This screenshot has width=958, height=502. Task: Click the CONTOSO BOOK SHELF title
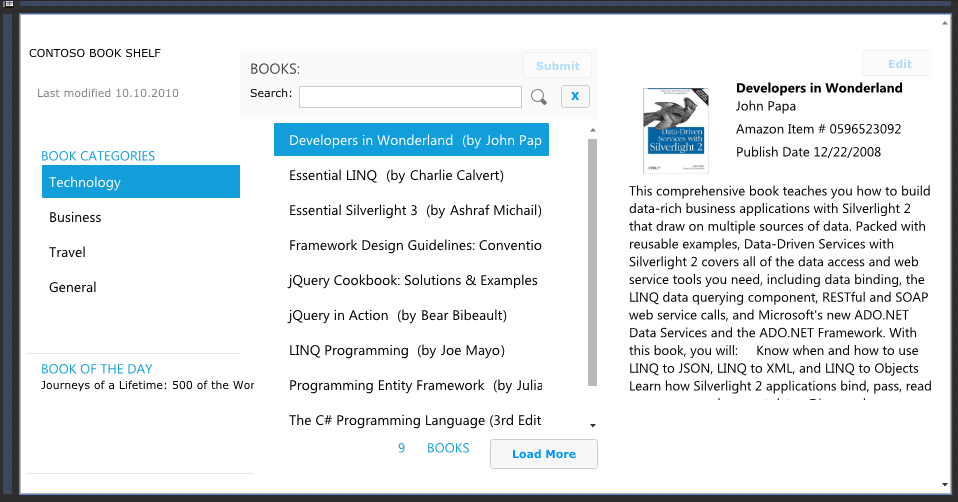(x=95, y=53)
